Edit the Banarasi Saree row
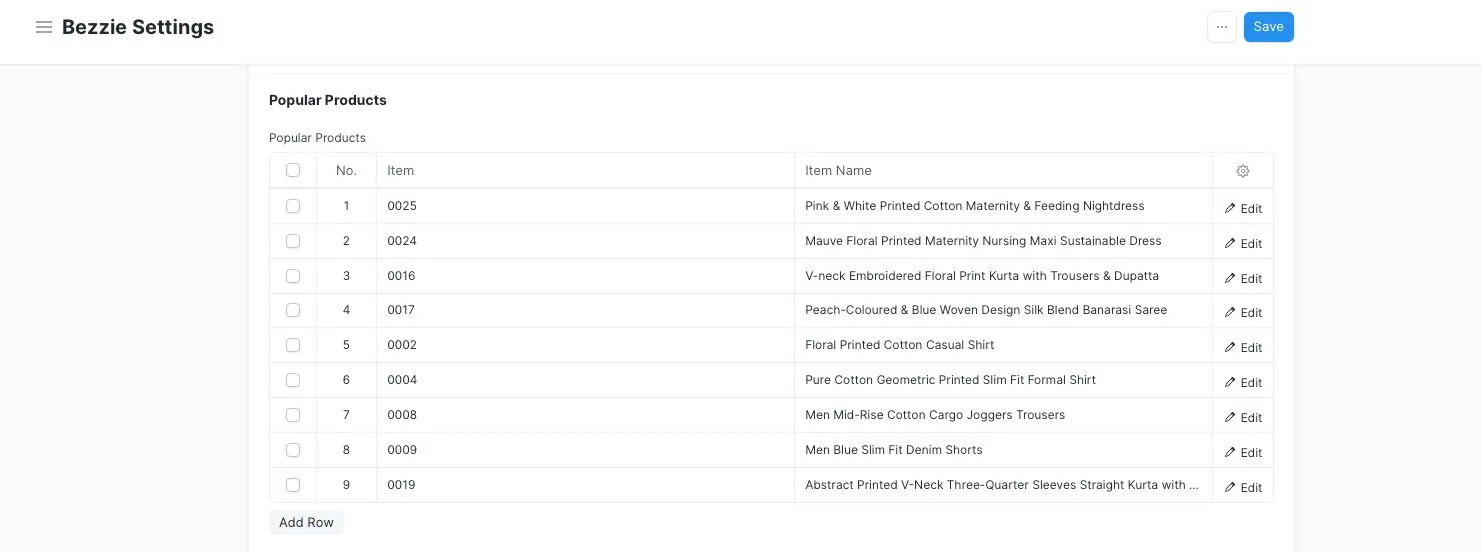 1243,313
